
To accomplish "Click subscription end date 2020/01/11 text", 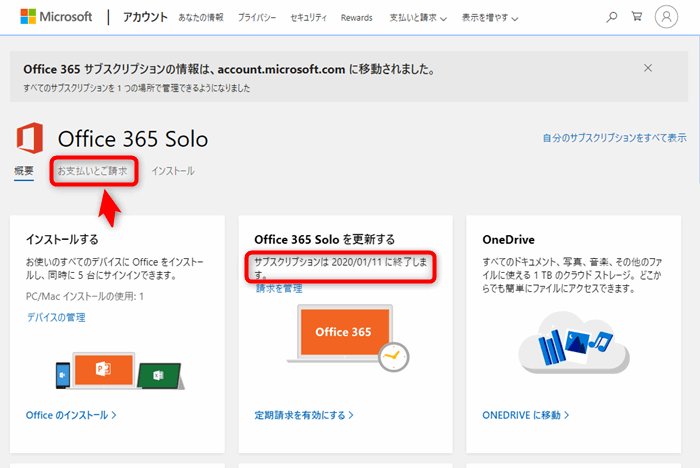I will click(x=340, y=267).
